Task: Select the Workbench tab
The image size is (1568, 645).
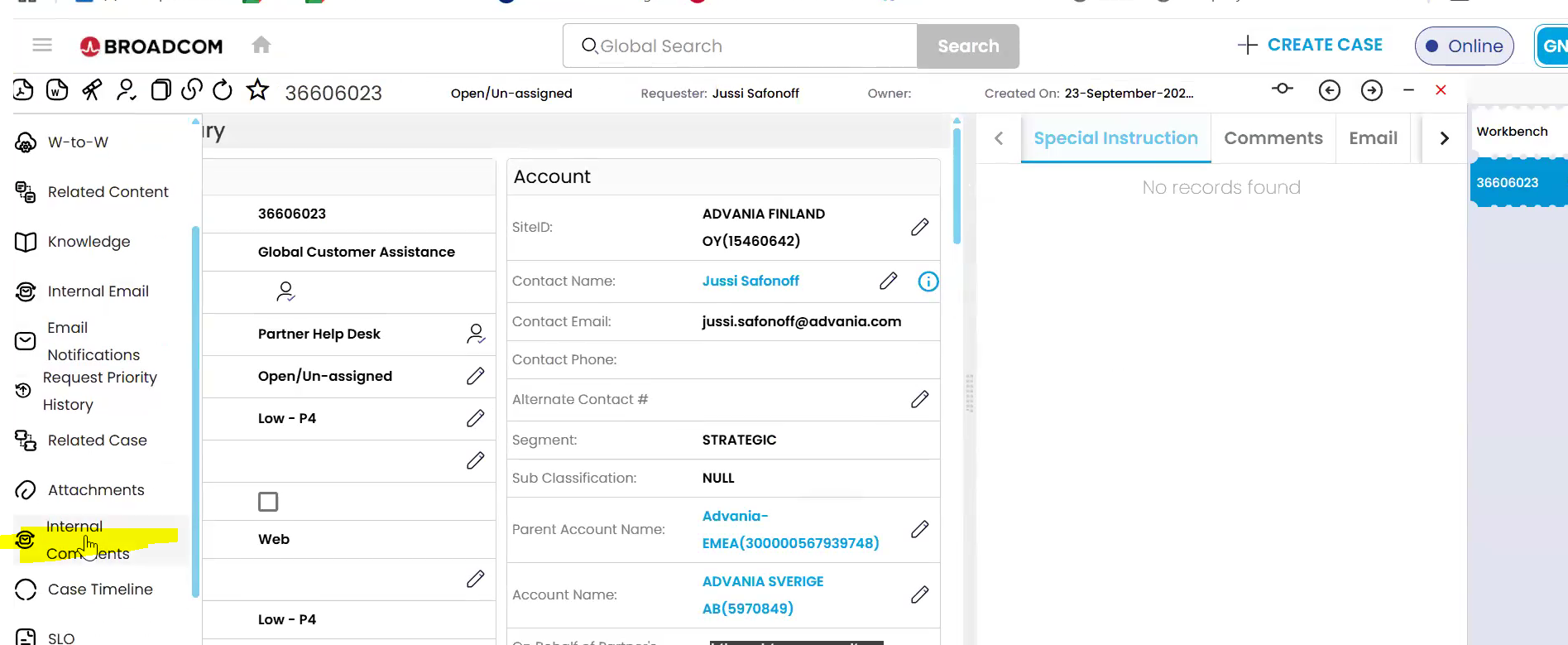Action: 1518,131
